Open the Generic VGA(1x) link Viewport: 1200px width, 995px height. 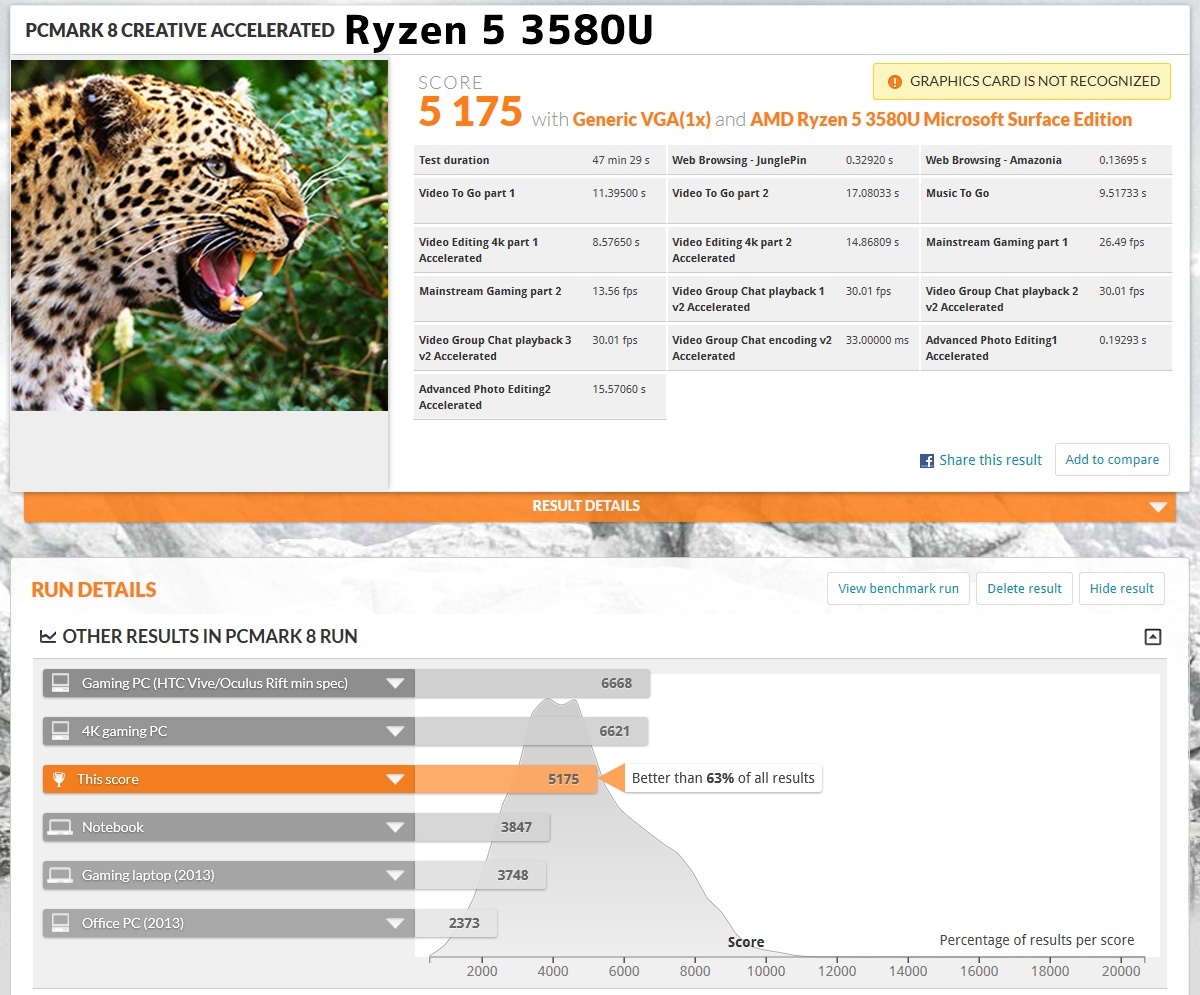click(641, 120)
